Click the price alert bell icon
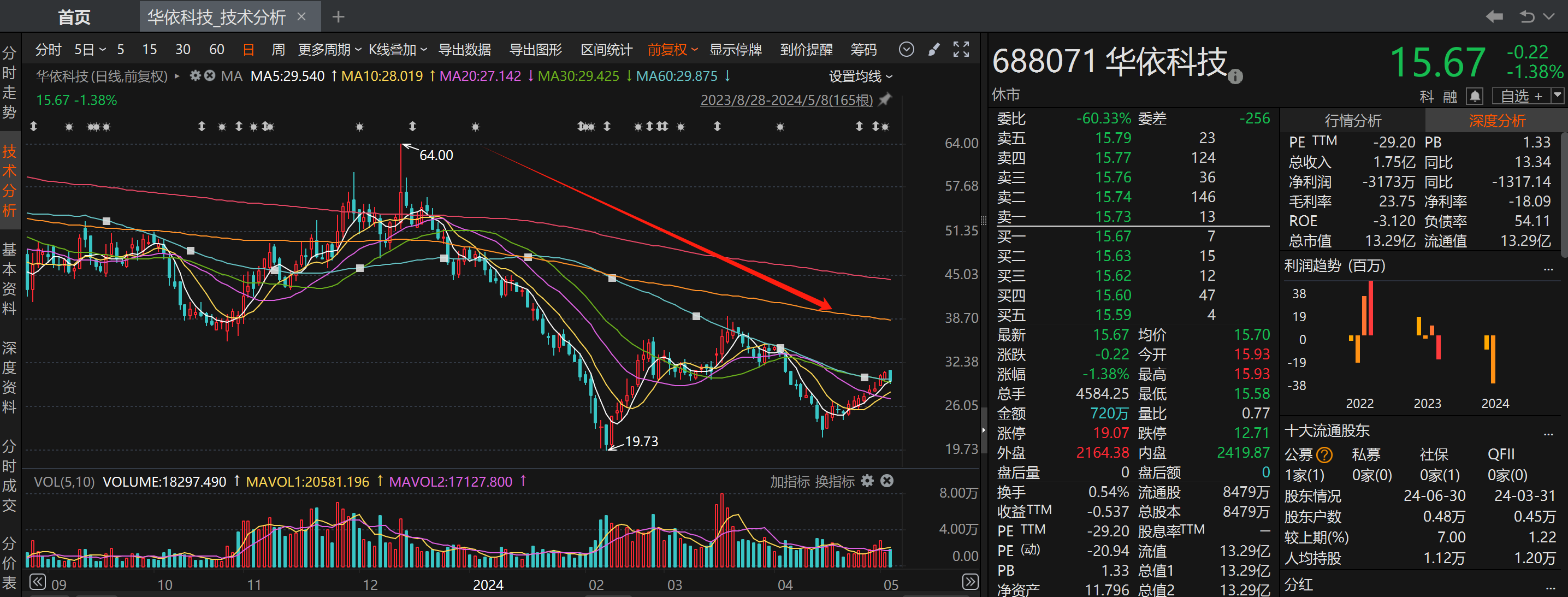The width and height of the screenshot is (1568, 597). (x=1474, y=96)
